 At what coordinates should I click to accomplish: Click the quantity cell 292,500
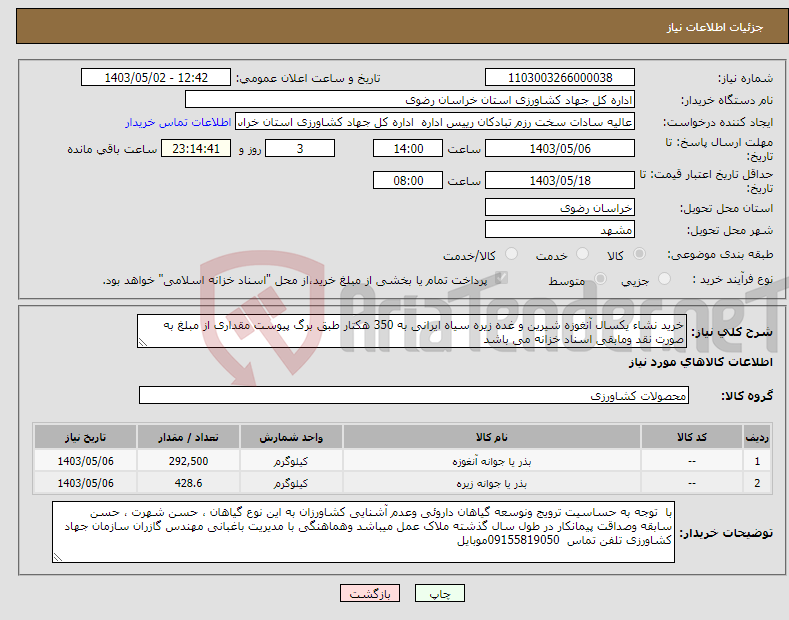coord(188,461)
